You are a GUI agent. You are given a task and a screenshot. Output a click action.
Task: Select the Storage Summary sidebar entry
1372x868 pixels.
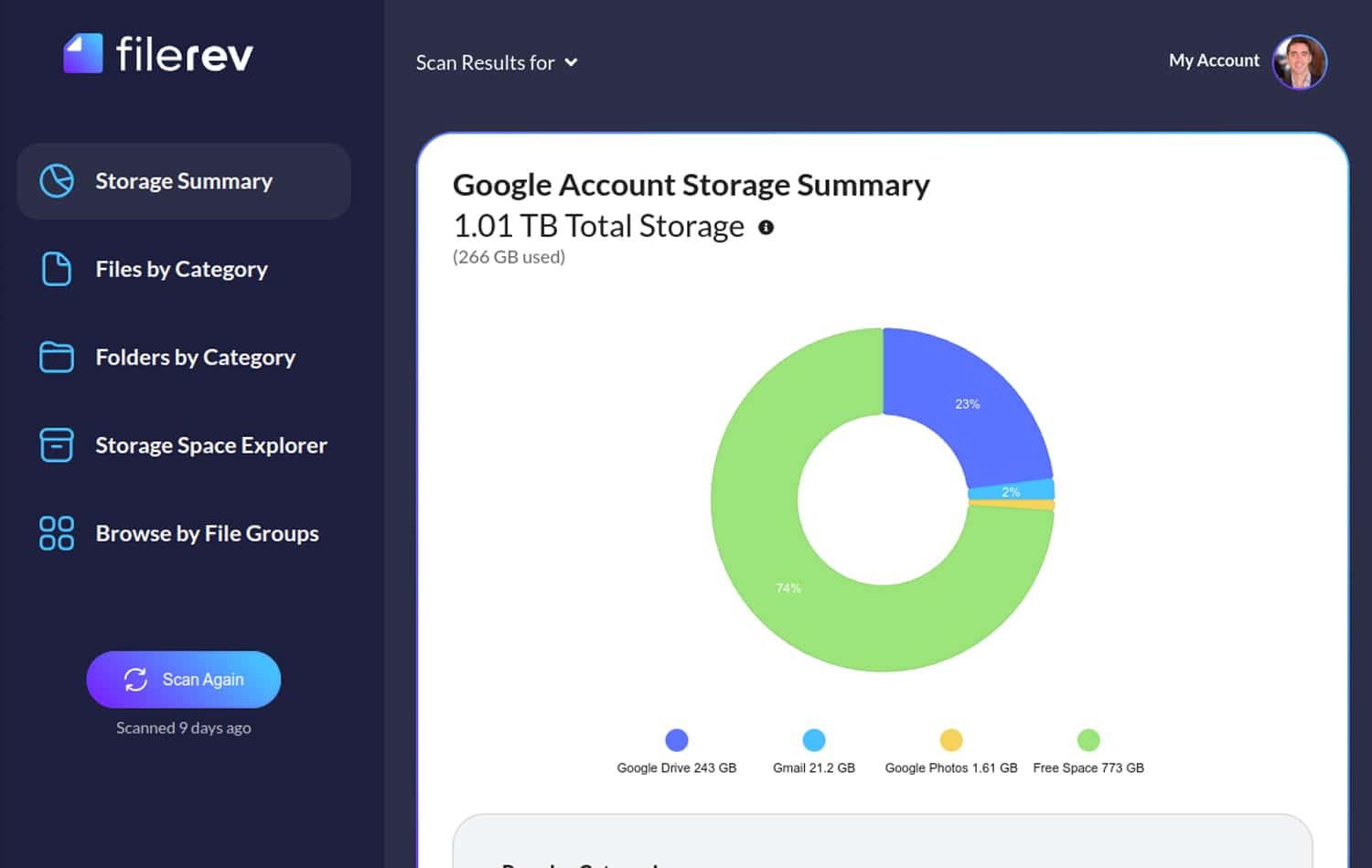click(183, 181)
